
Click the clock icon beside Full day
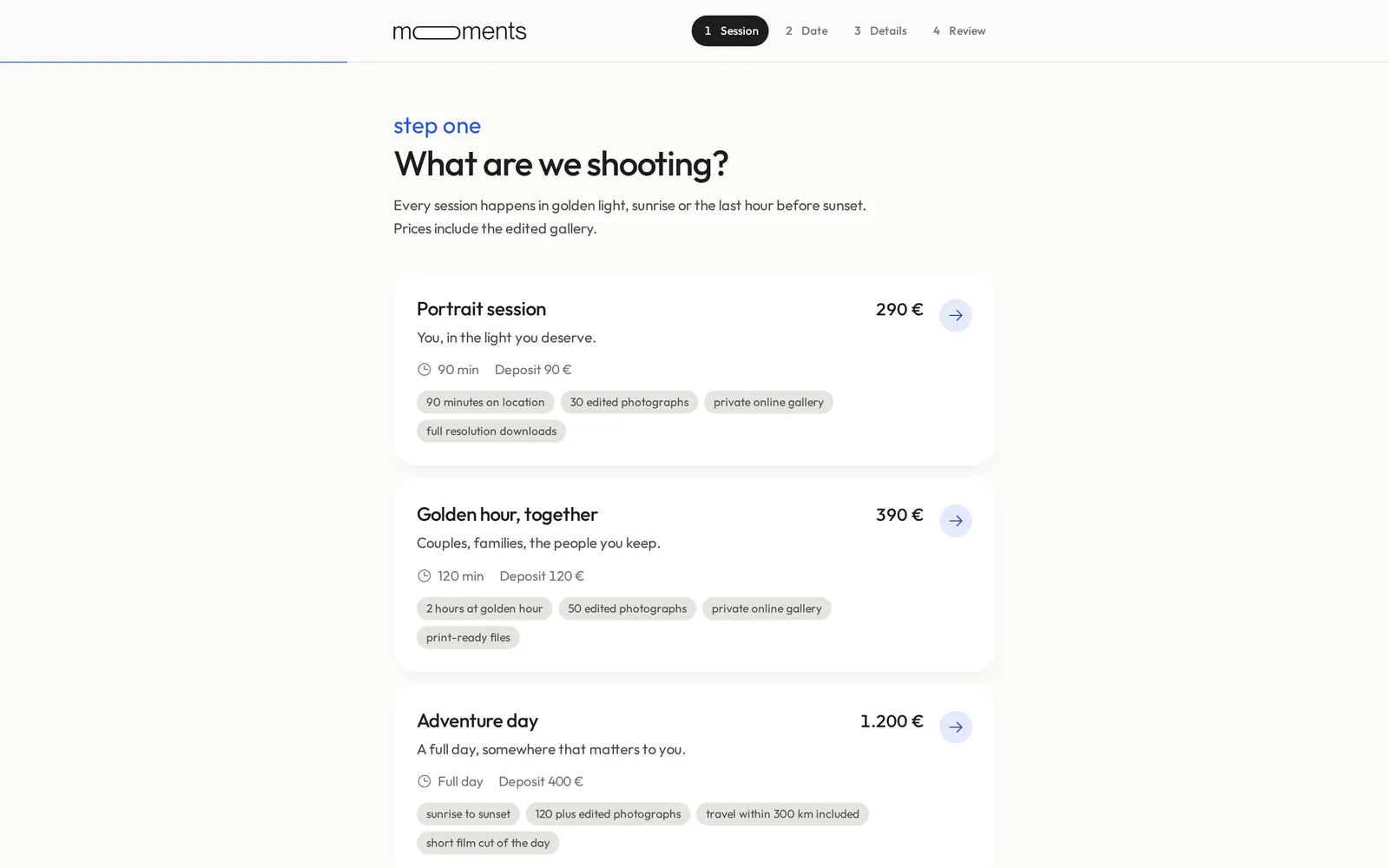tap(424, 781)
